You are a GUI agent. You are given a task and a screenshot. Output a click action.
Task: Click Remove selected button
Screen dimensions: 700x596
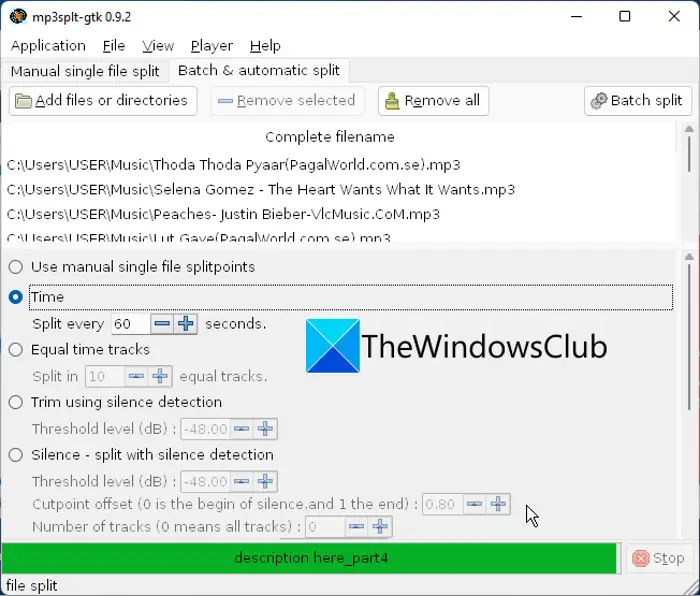click(287, 101)
